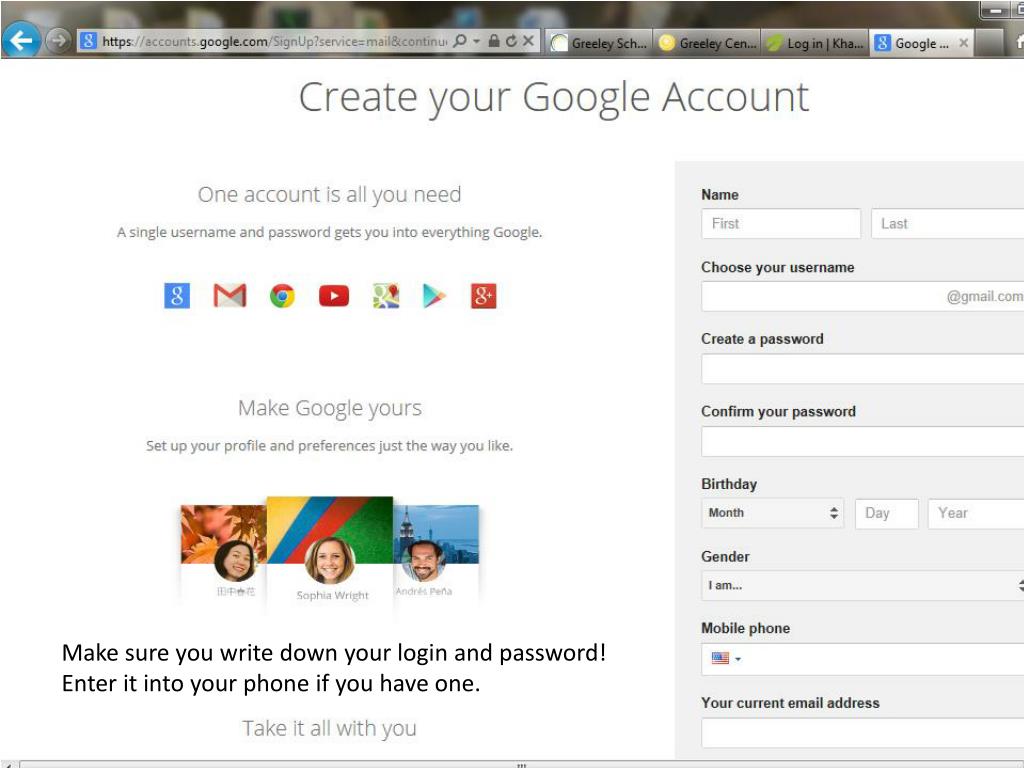Viewport: 1024px width, 768px height.
Task: Click the Create a password field
Action: (863, 369)
